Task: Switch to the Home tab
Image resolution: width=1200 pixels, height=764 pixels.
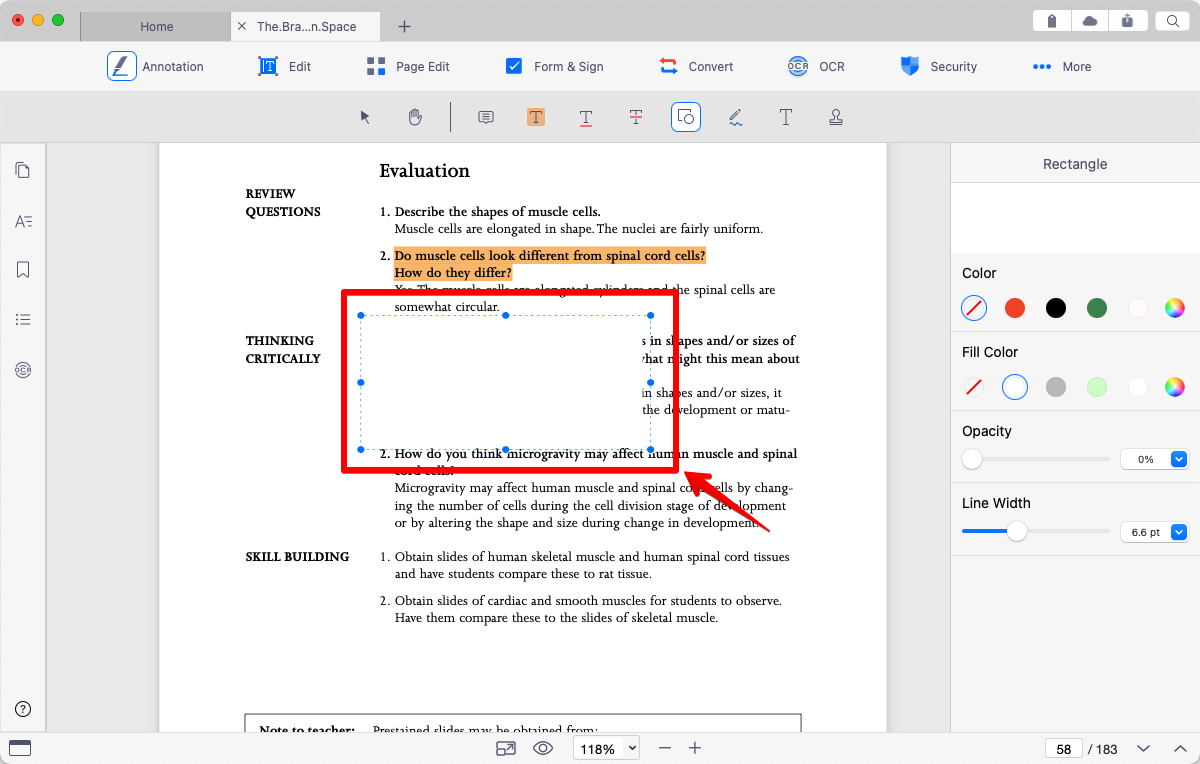Action: point(155,27)
